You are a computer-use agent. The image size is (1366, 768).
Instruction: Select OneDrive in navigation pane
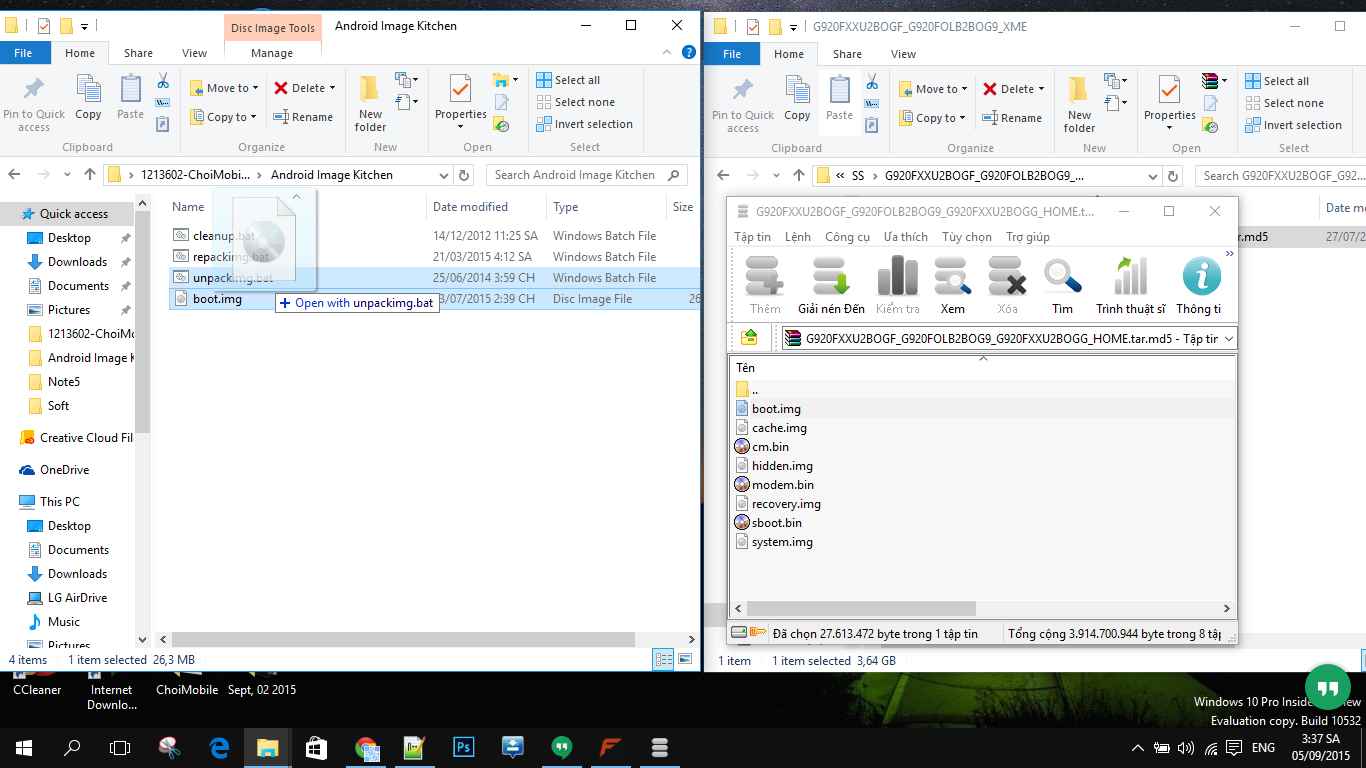[64, 470]
